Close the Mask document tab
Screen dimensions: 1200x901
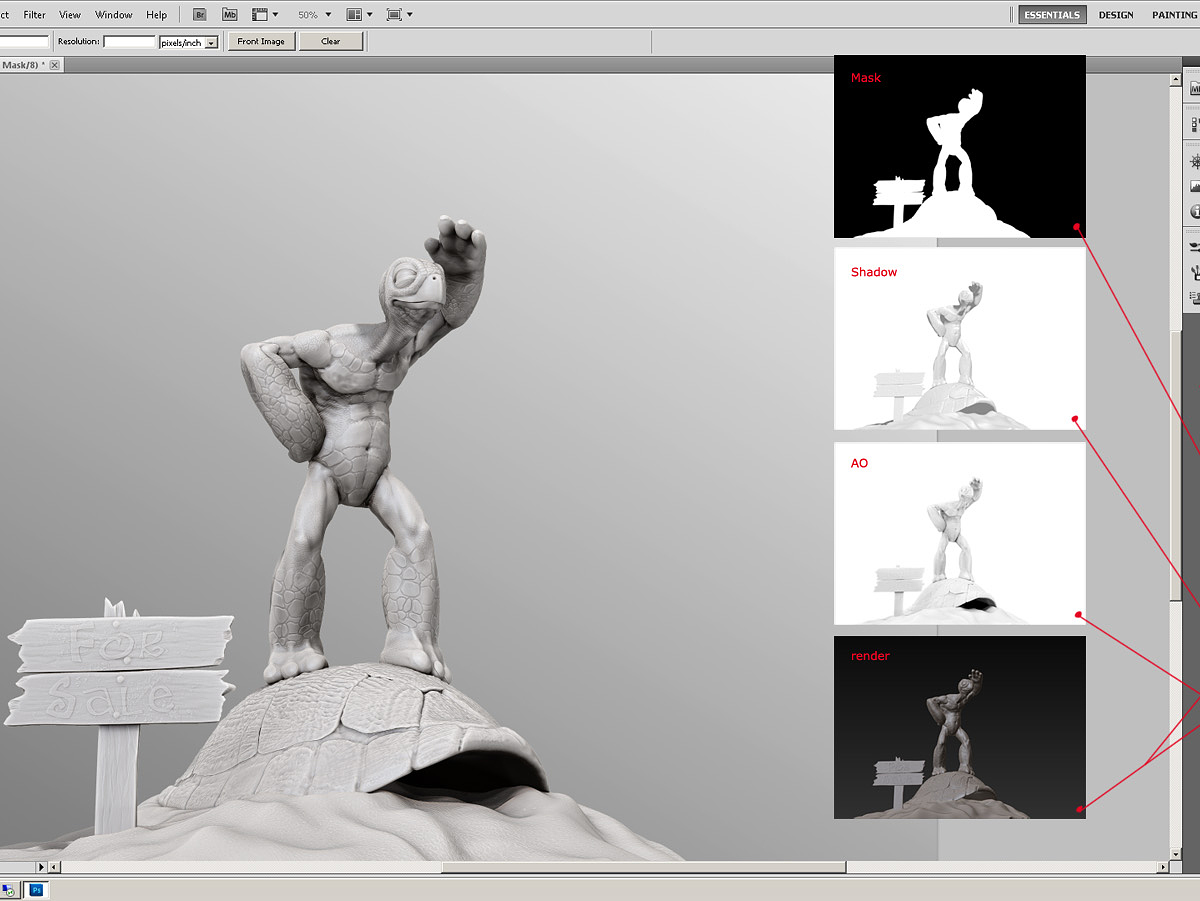click(x=55, y=65)
